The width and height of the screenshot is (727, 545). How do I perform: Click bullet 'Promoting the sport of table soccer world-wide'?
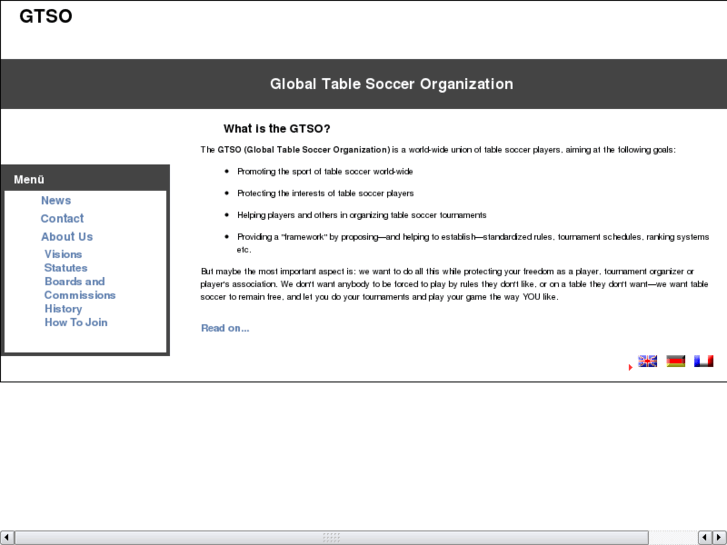(325, 172)
